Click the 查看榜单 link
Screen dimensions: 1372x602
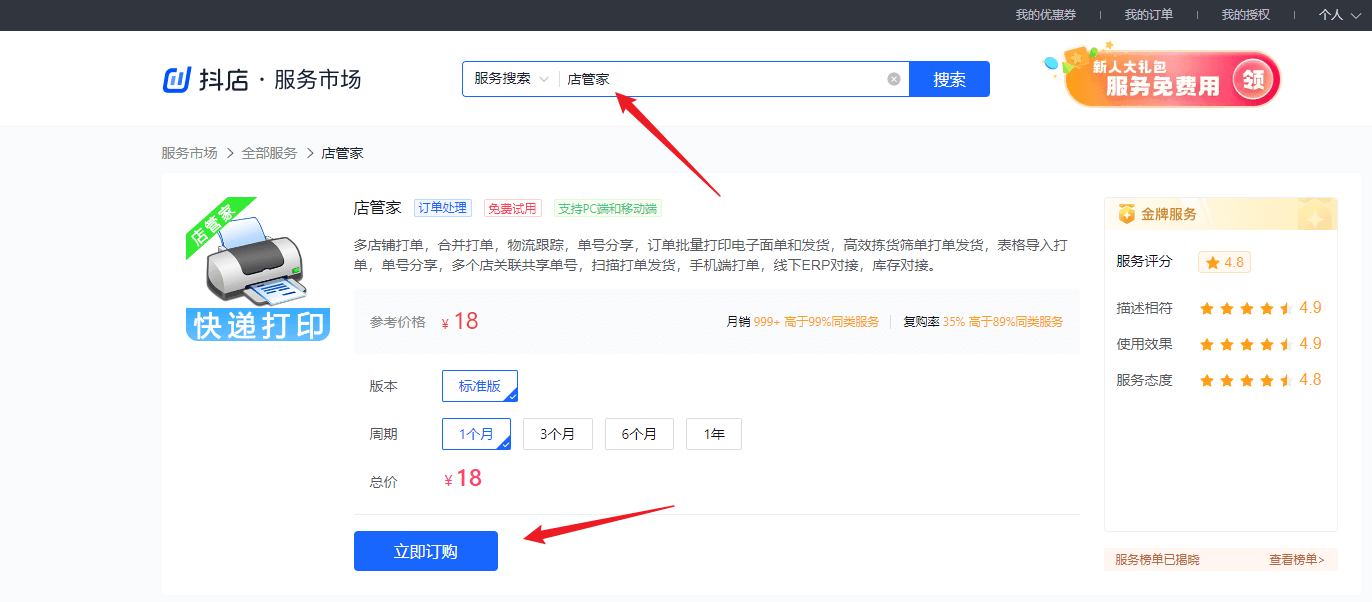pos(1296,560)
